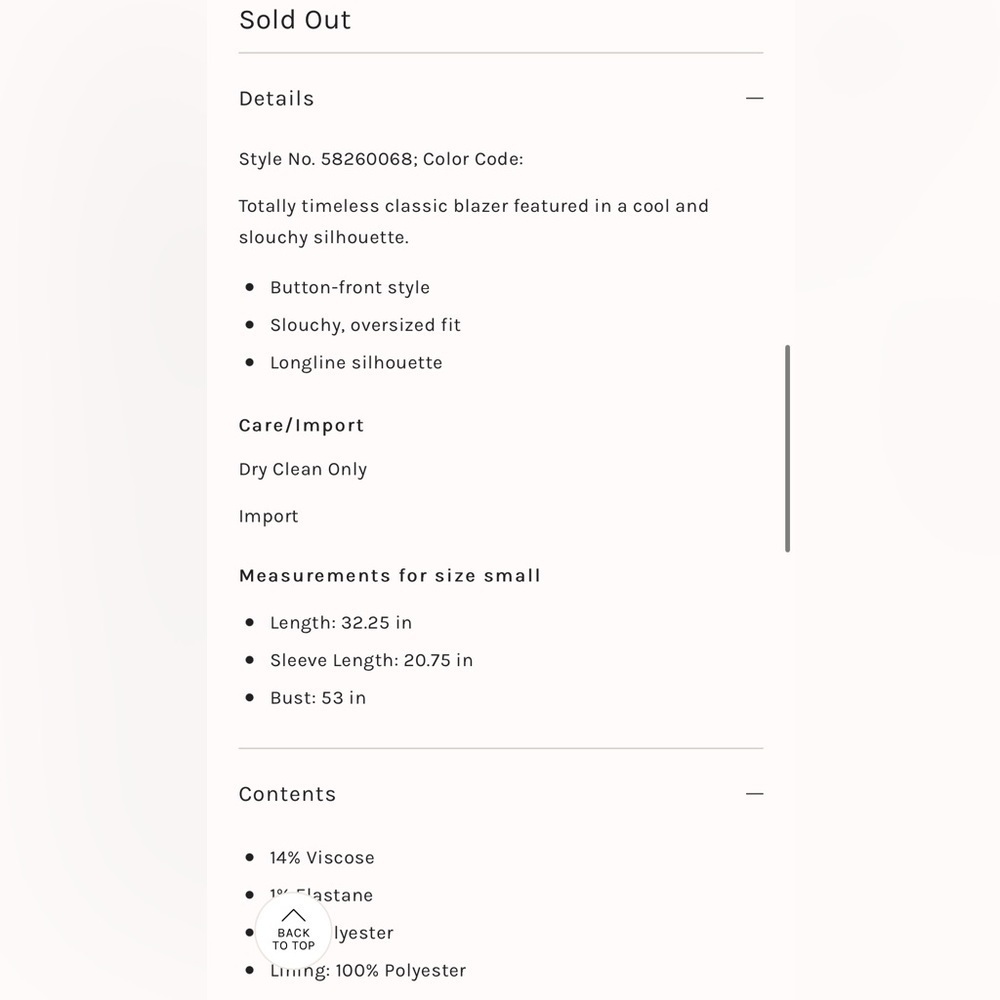The image size is (1000, 1000).
Task: Click the Dry Clean Only text
Action: (303, 469)
